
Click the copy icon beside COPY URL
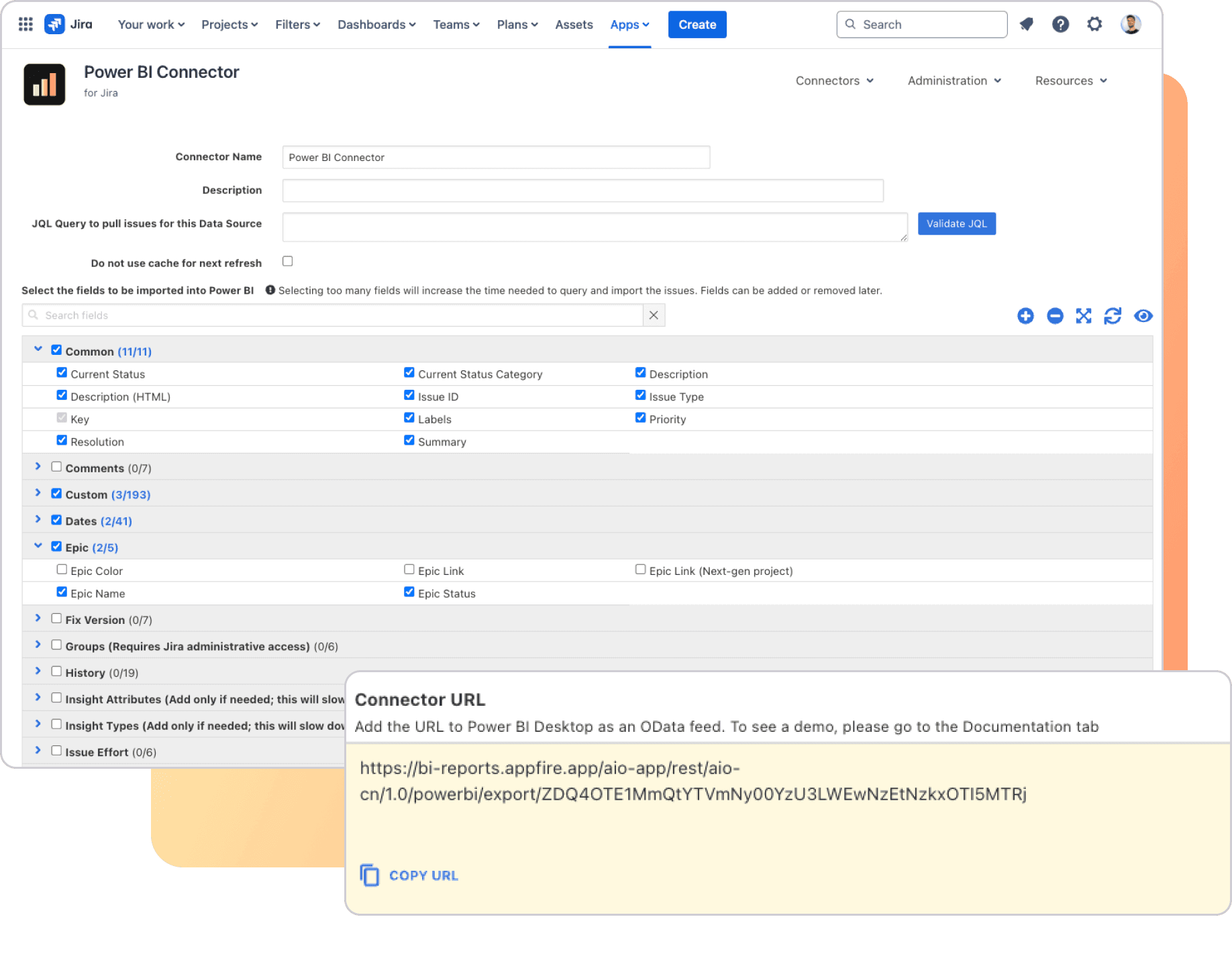point(370,875)
